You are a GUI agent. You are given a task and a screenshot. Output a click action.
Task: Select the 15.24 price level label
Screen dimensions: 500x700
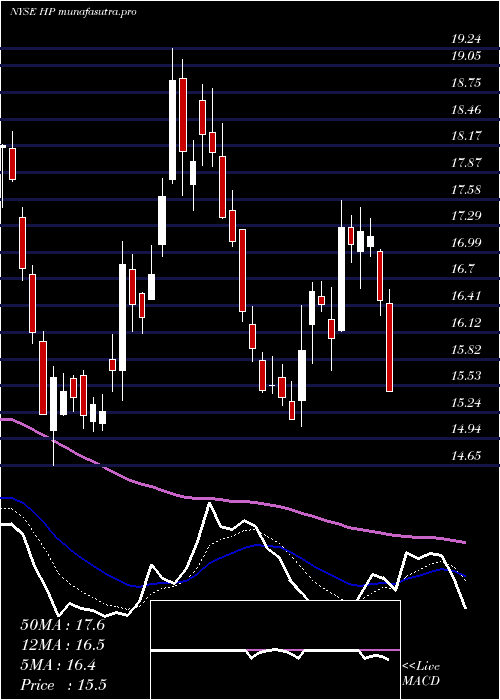tap(466, 403)
